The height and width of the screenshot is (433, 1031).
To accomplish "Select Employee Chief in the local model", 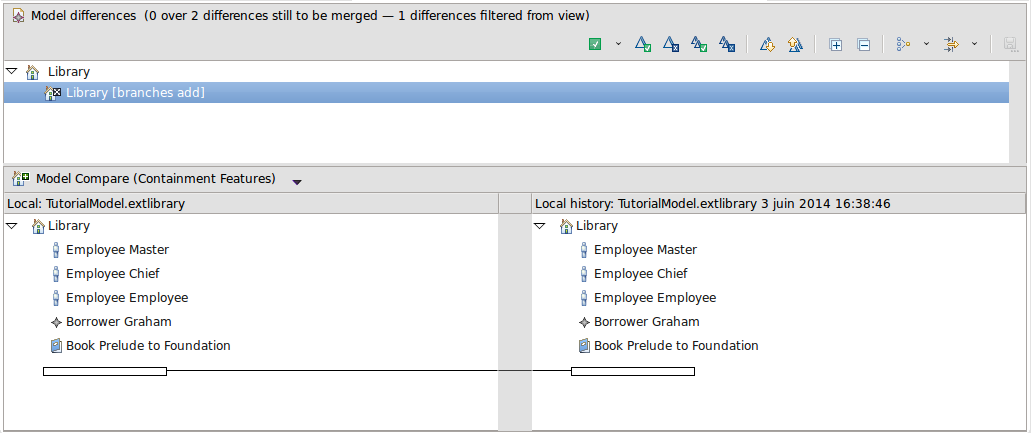I will [x=112, y=274].
